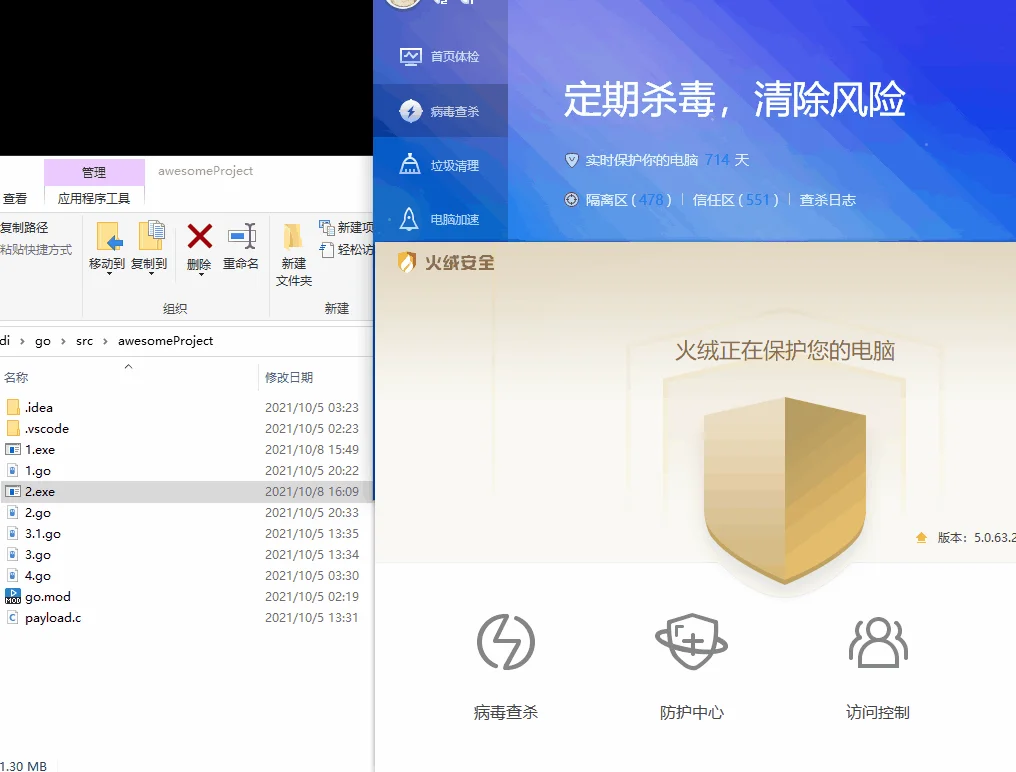Sort files by 名称 column header
The image size is (1016, 772).
[16, 377]
